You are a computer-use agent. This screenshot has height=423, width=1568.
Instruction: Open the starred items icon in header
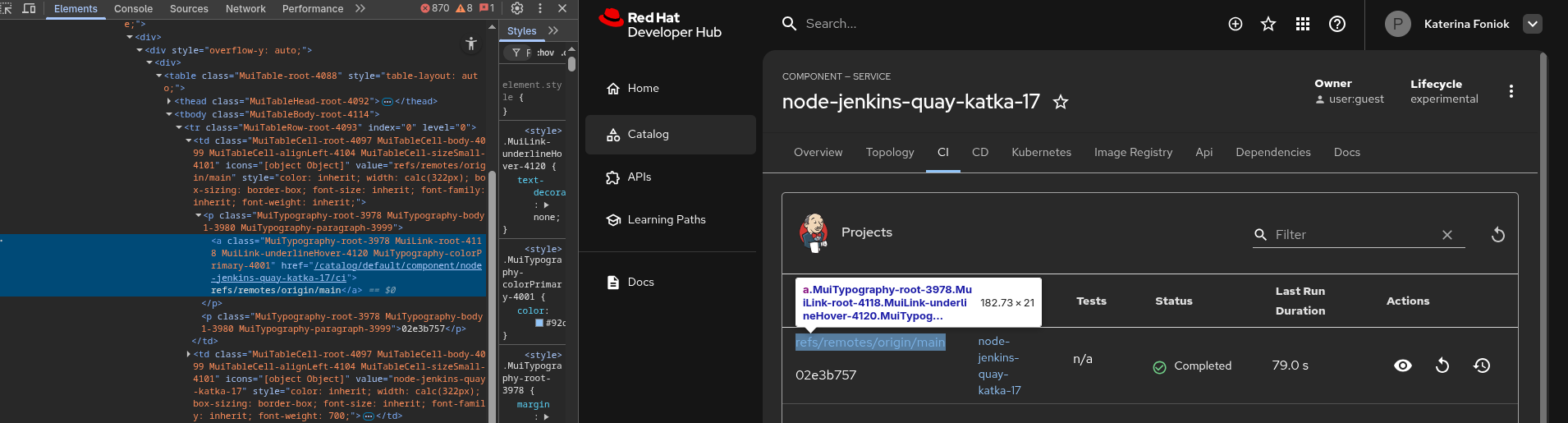(1268, 24)
